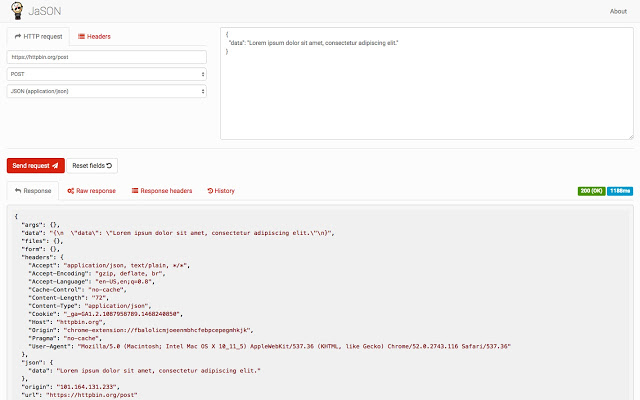Open the Response headers tab
Image resolution: width=640 pixels, height=400 pixels.
pyautogui.click(x=162, y=191)
